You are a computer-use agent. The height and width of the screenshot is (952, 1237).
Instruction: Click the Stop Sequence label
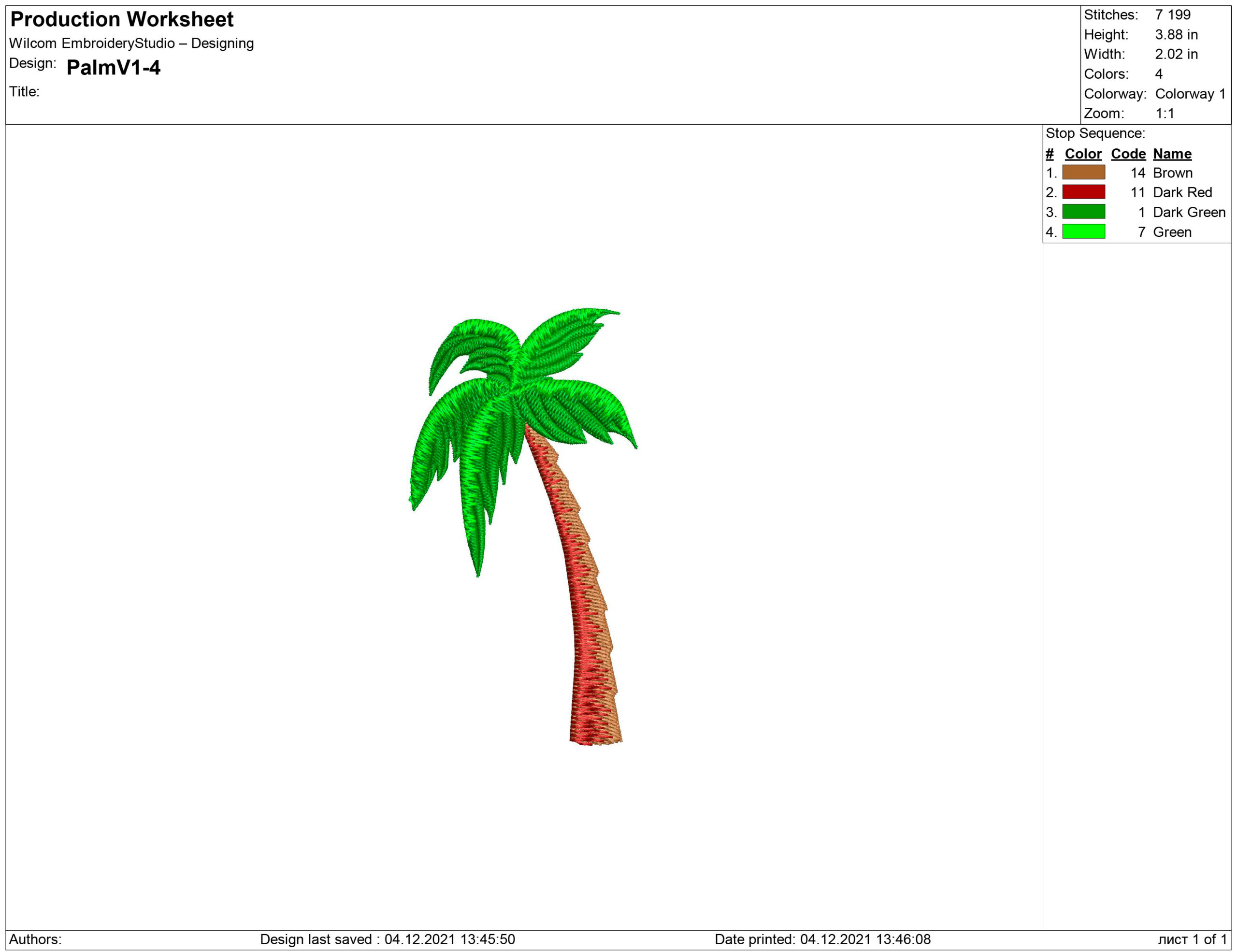tap(1095, 133)
